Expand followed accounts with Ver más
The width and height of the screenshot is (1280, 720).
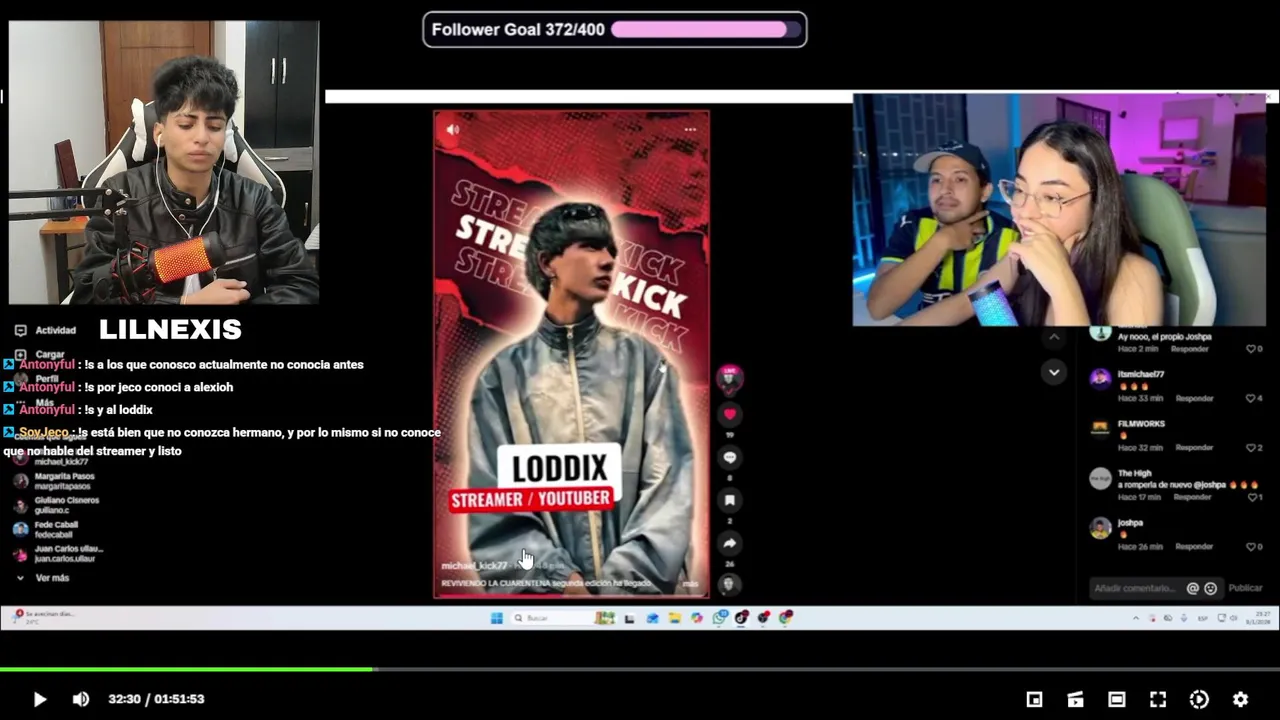click(43, 578)
